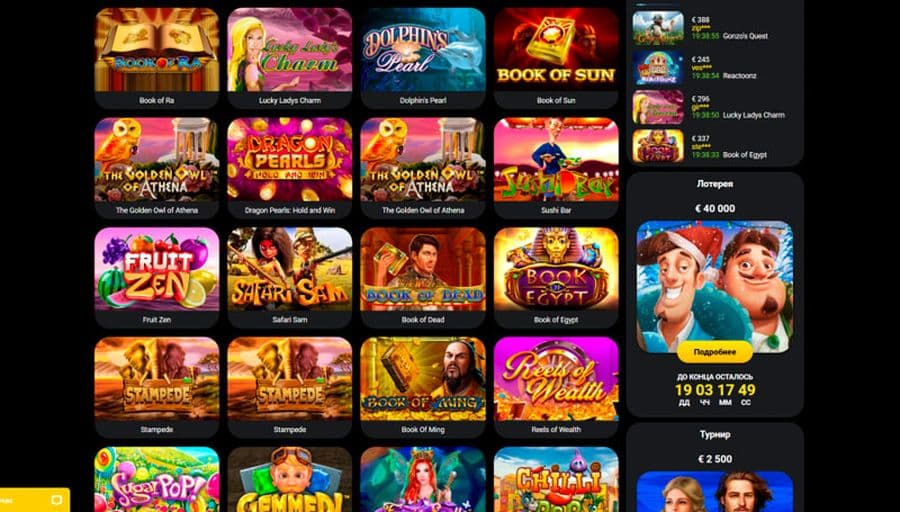Select the Safari Sam game tile

click(290, 278)
